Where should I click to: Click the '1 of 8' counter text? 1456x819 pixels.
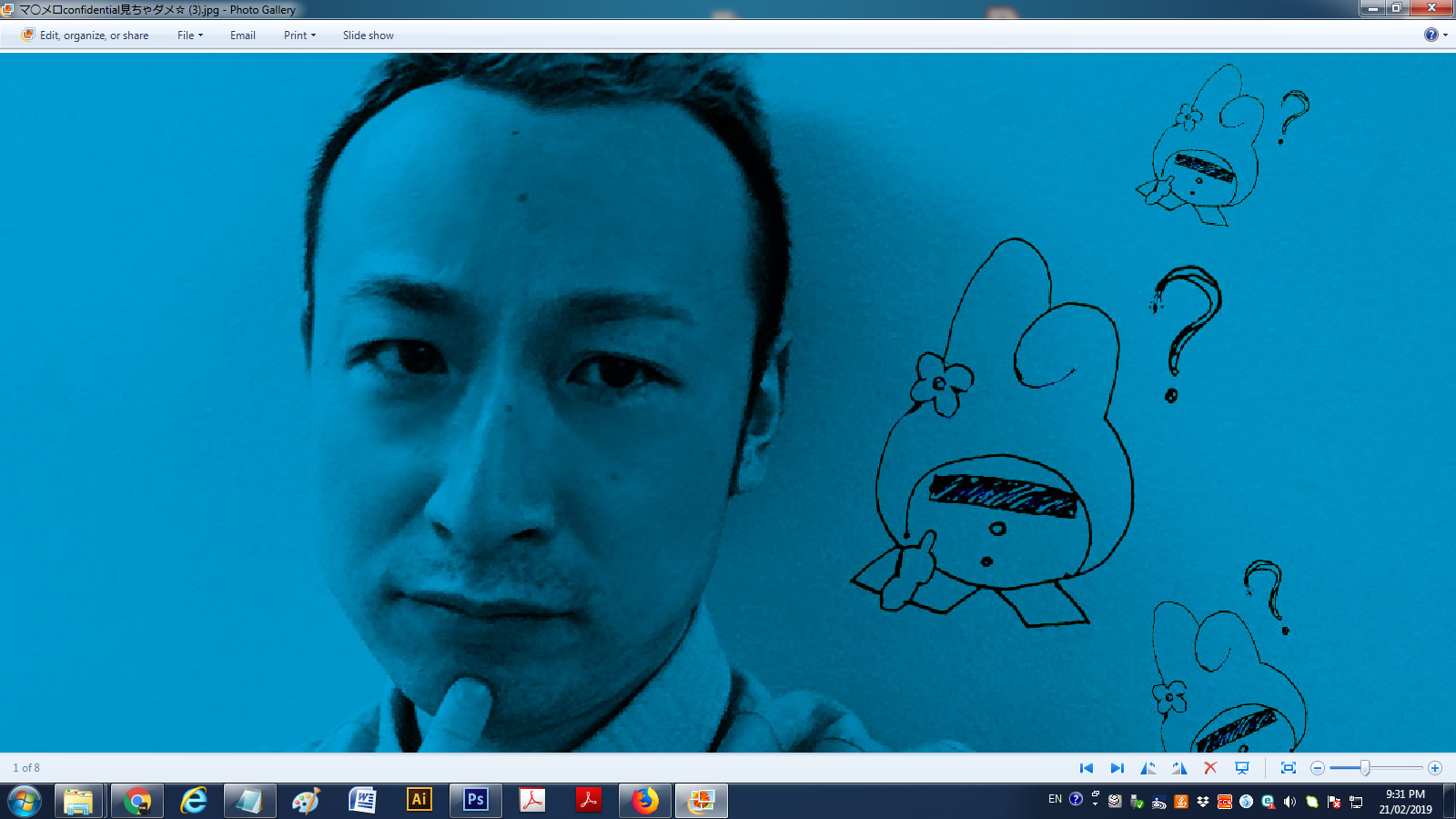click(x=26, y=768)
